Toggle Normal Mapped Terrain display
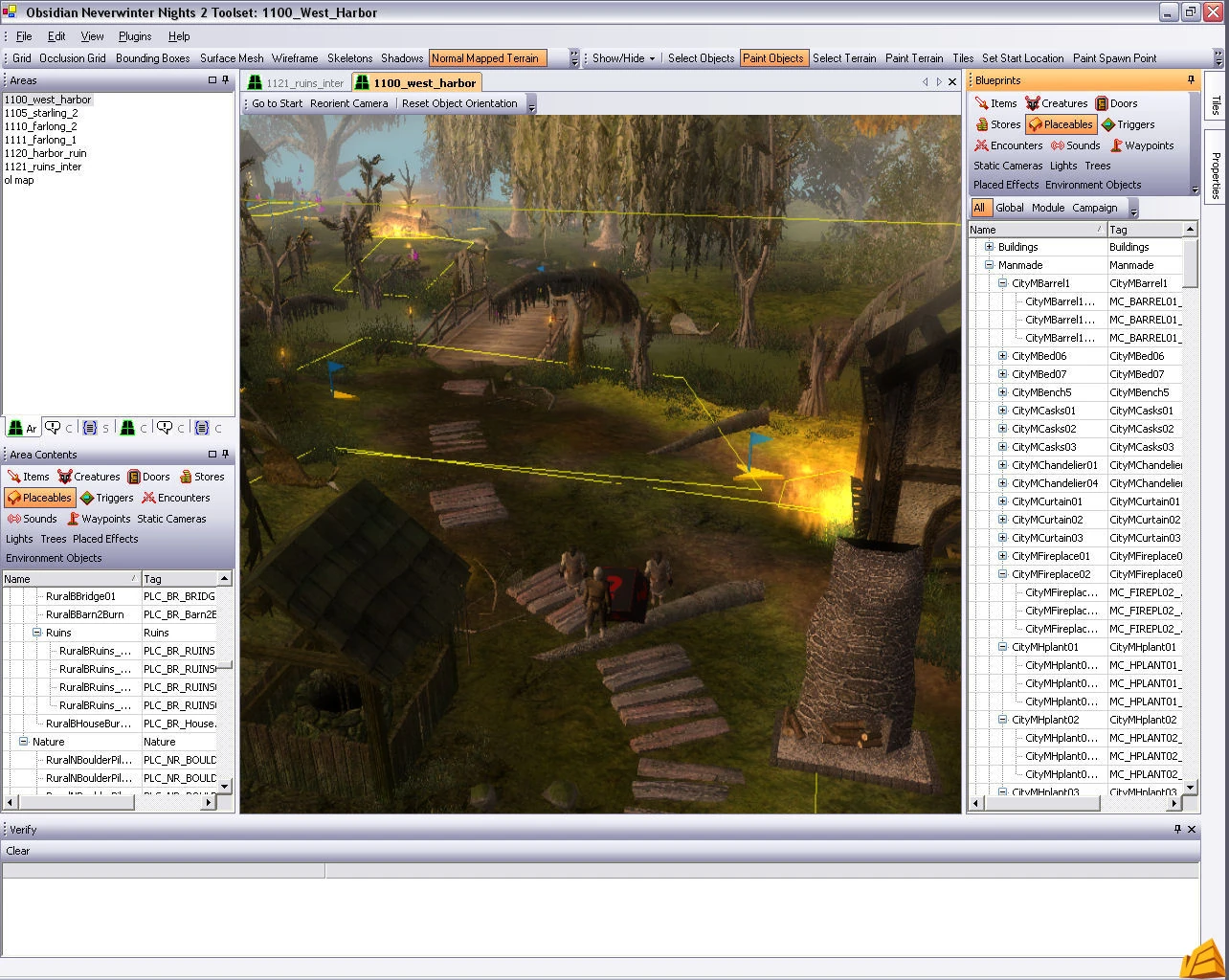The height and width of the screenshot is (980, 1229). [485, 58]
